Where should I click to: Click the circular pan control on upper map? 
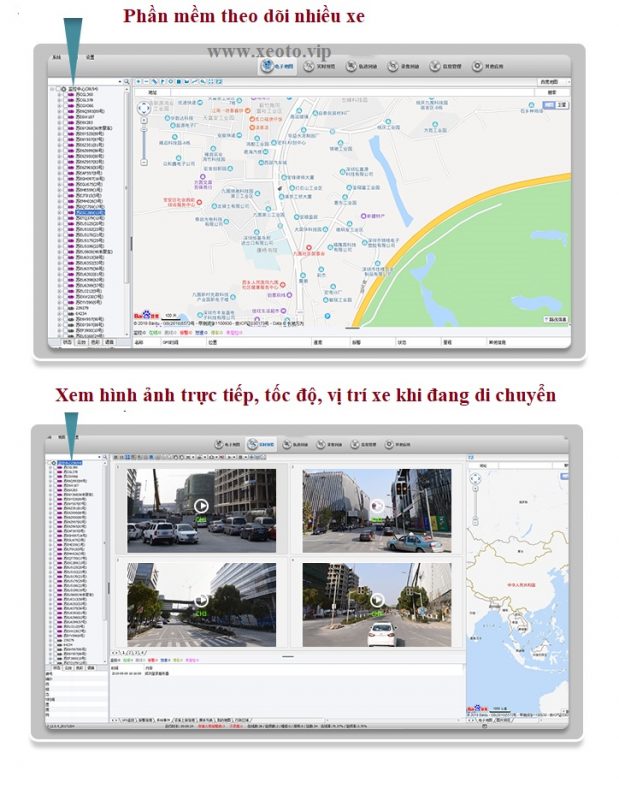[144, 108]
